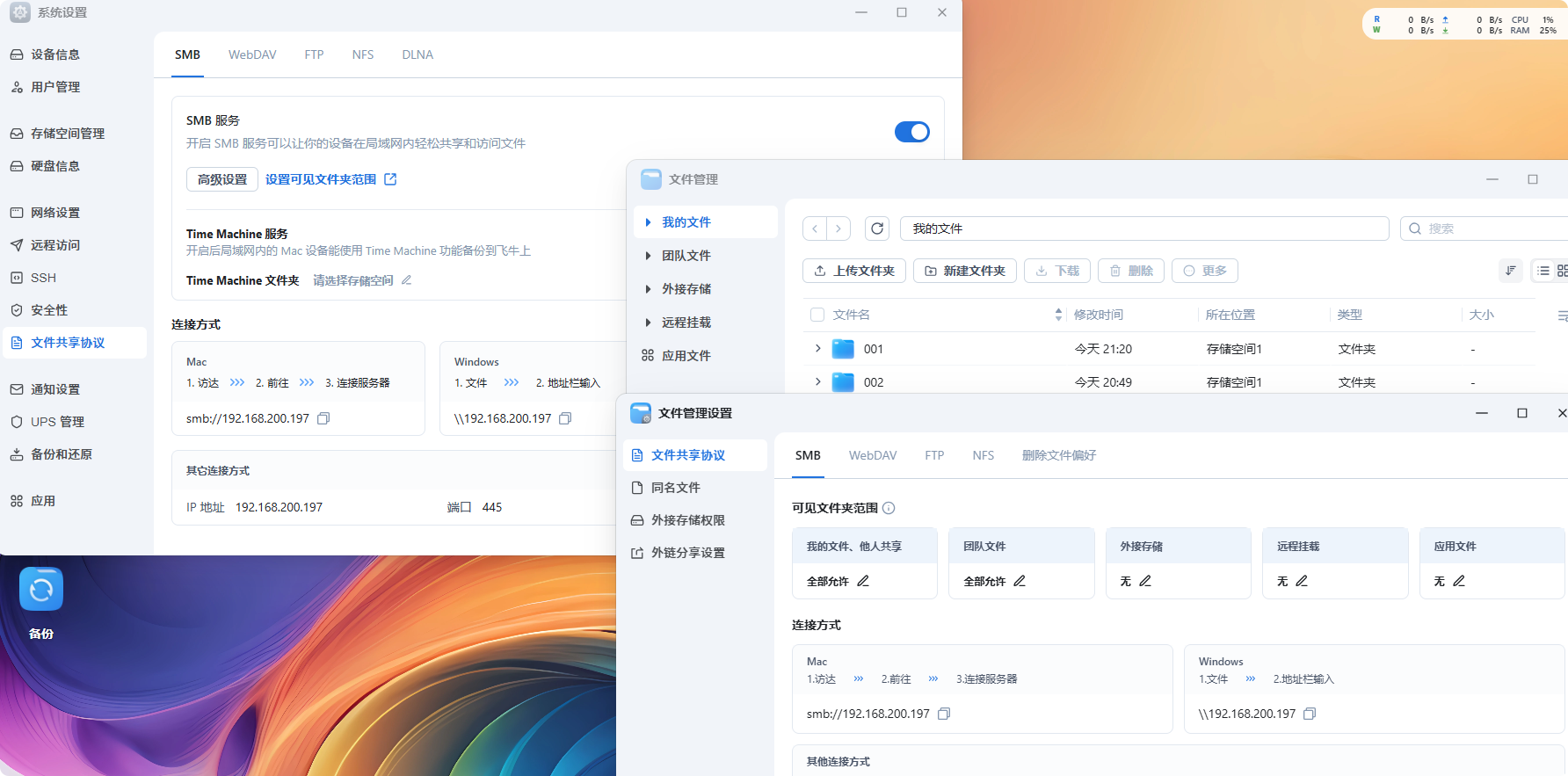Click the 高级设置 button
The image size is (1568, 776).
tap(222, 179)
